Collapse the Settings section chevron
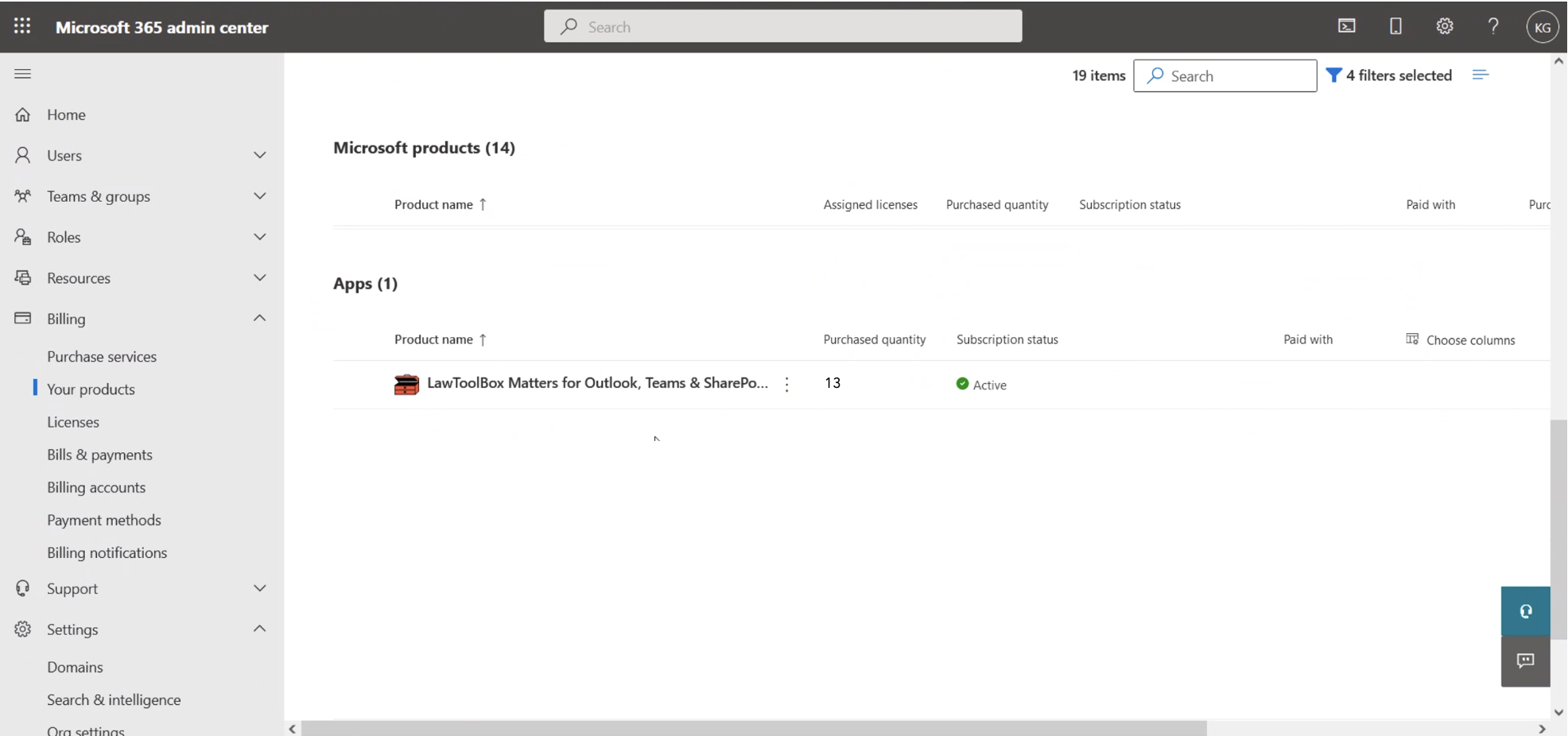 coord(259,629)
